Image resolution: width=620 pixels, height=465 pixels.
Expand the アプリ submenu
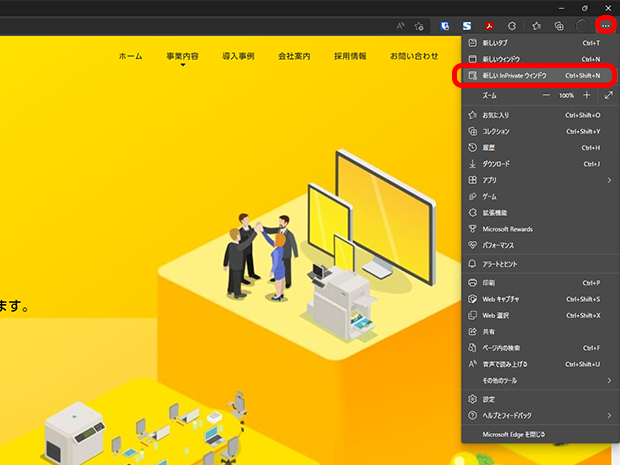pyautogui.click(x=541, y=180)
